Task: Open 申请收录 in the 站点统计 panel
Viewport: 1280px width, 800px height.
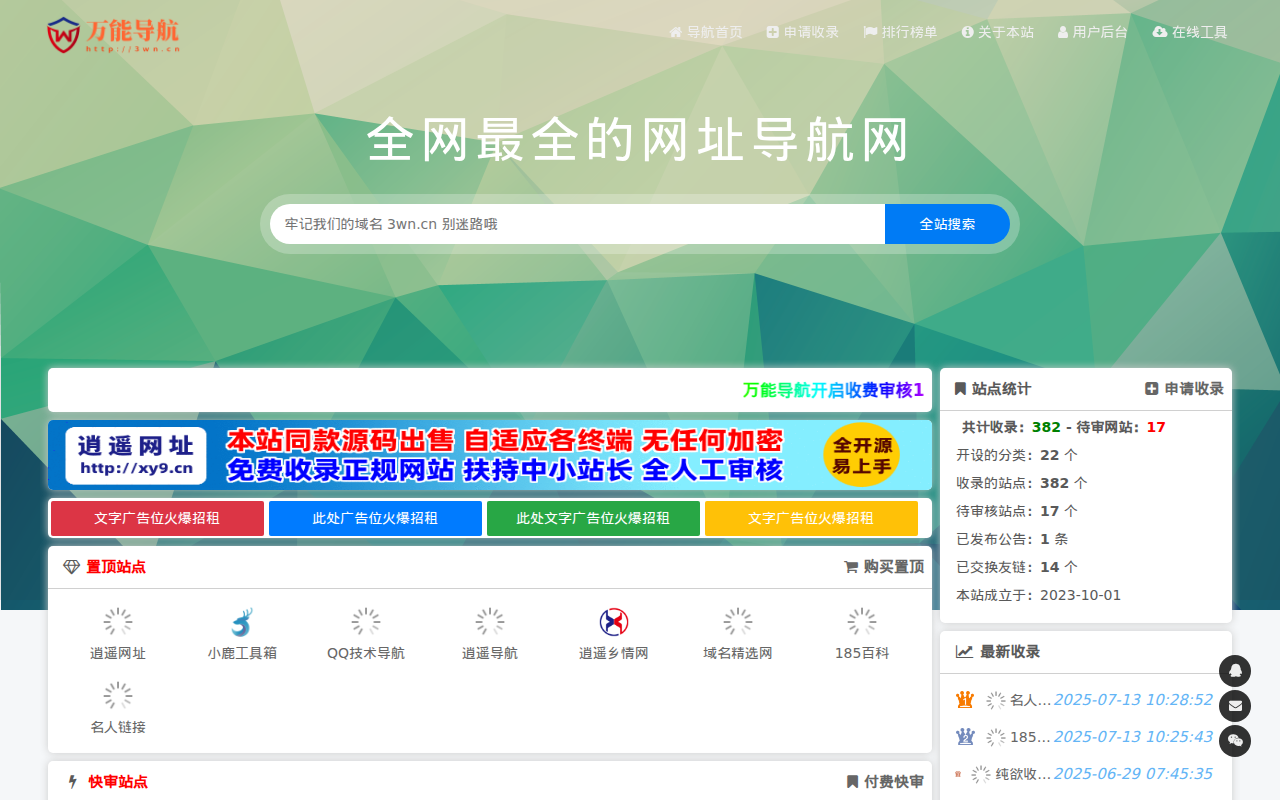Action: (x=1184, y=389)
